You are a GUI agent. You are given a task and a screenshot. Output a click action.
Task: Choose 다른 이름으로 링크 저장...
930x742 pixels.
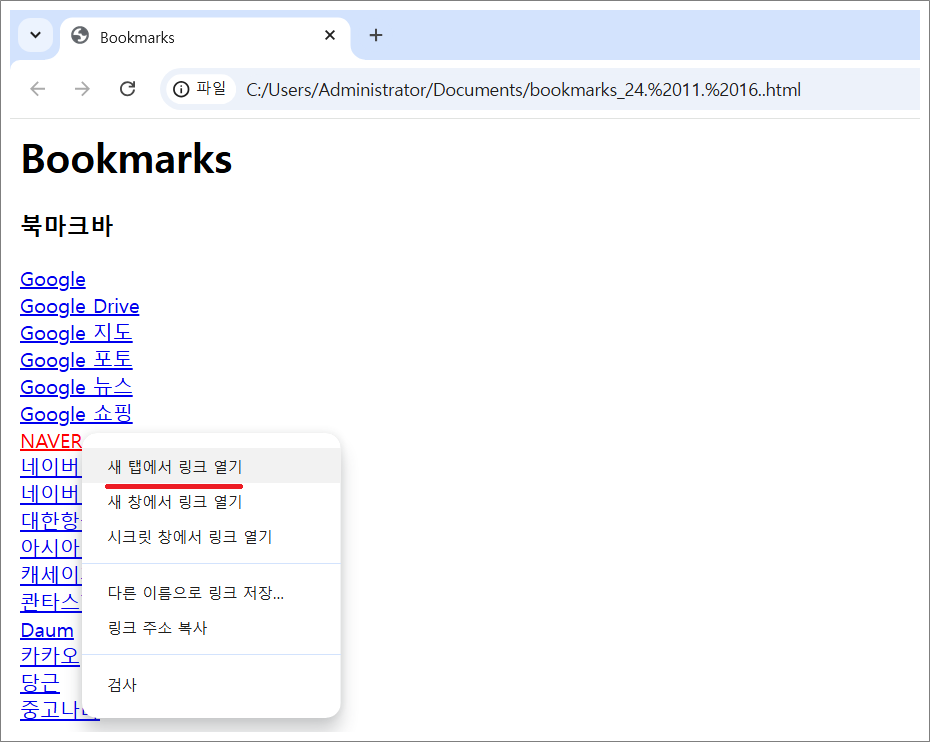coord(211,593)
